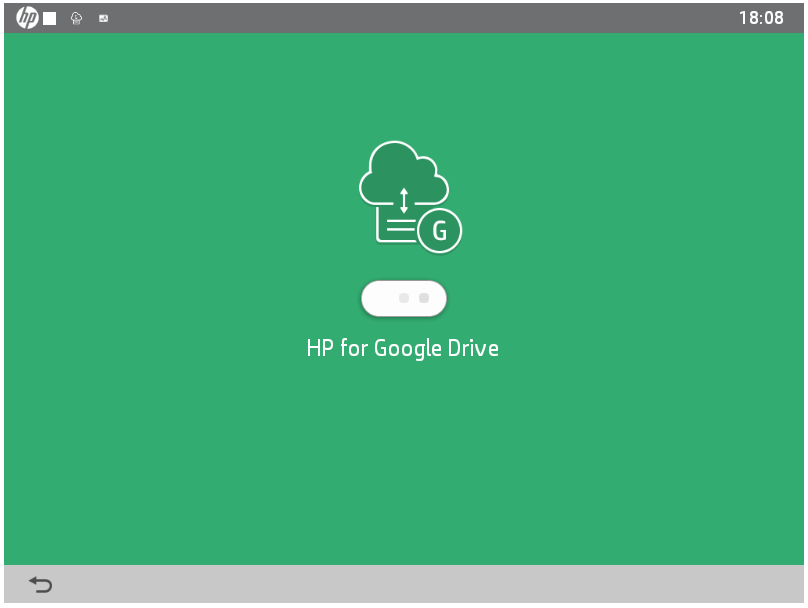Viewport: 808px width, 608px height.
Task: Click the 18:08 clock display
Action: [x=761, y=18]
